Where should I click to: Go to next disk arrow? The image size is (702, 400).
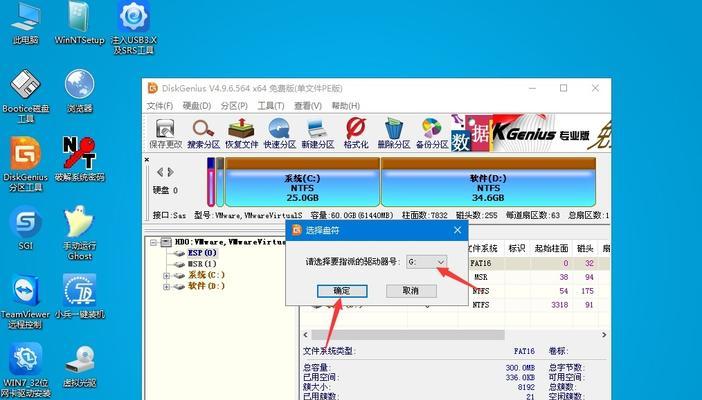coord(170,172)
